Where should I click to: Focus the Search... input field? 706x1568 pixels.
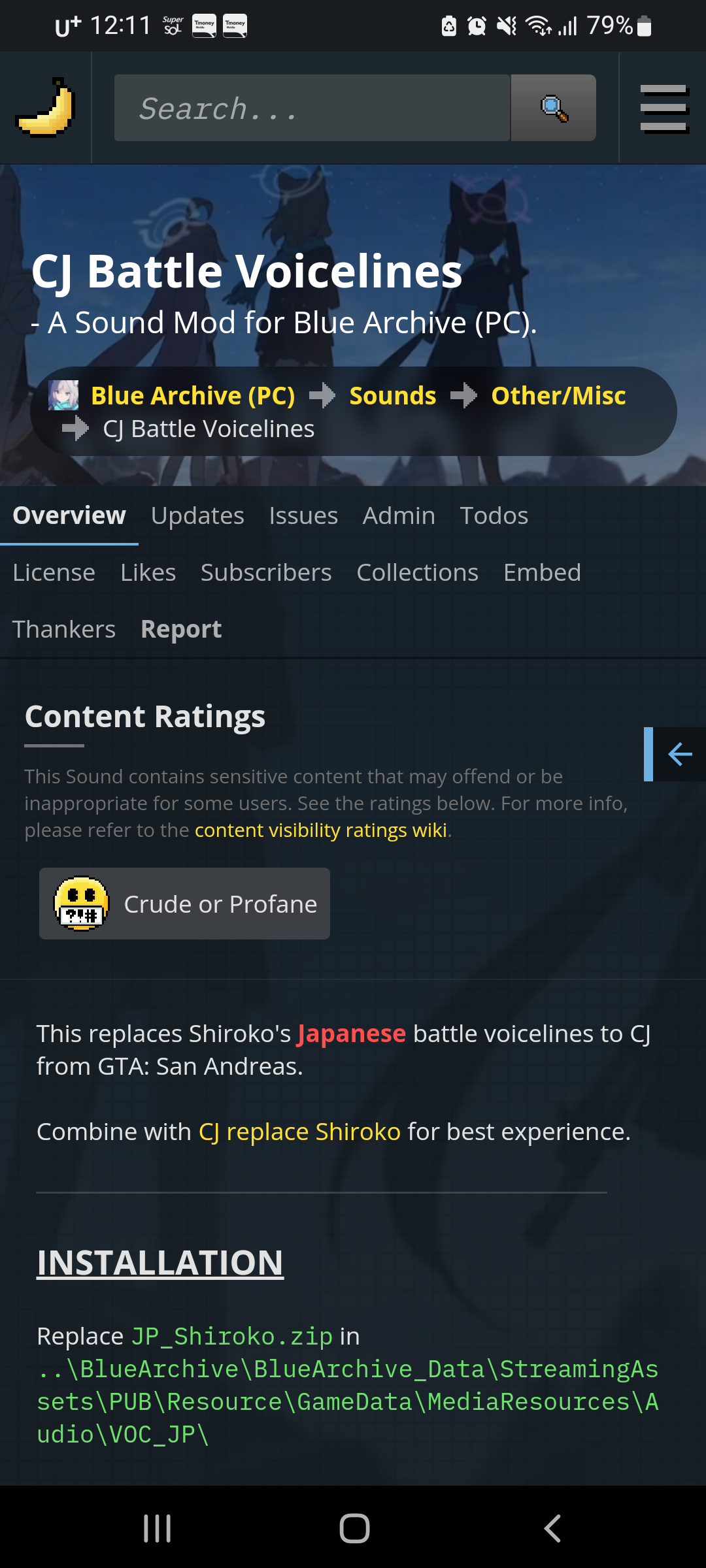(312, 108)
